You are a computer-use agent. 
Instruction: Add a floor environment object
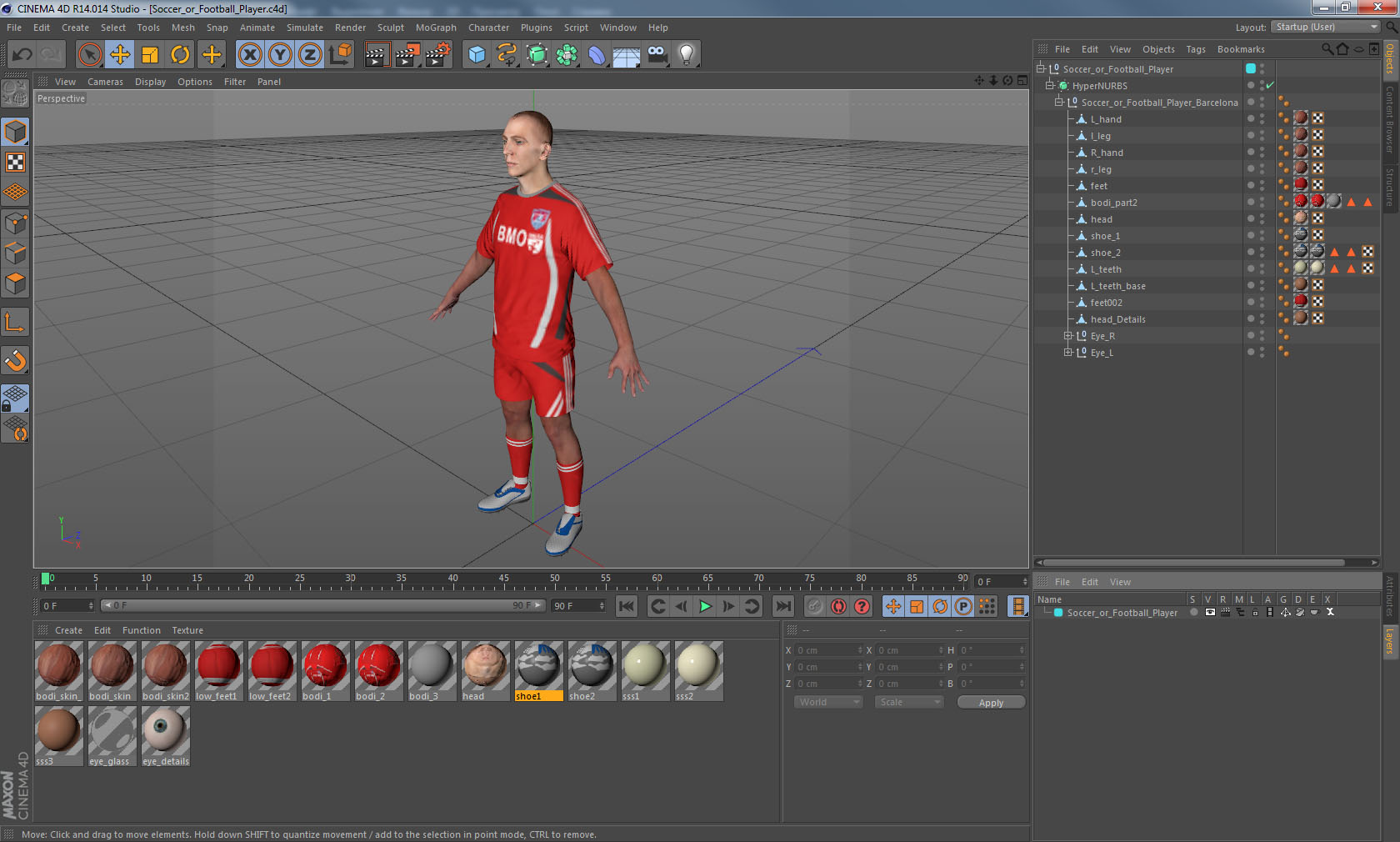click(x=627, y=55)
